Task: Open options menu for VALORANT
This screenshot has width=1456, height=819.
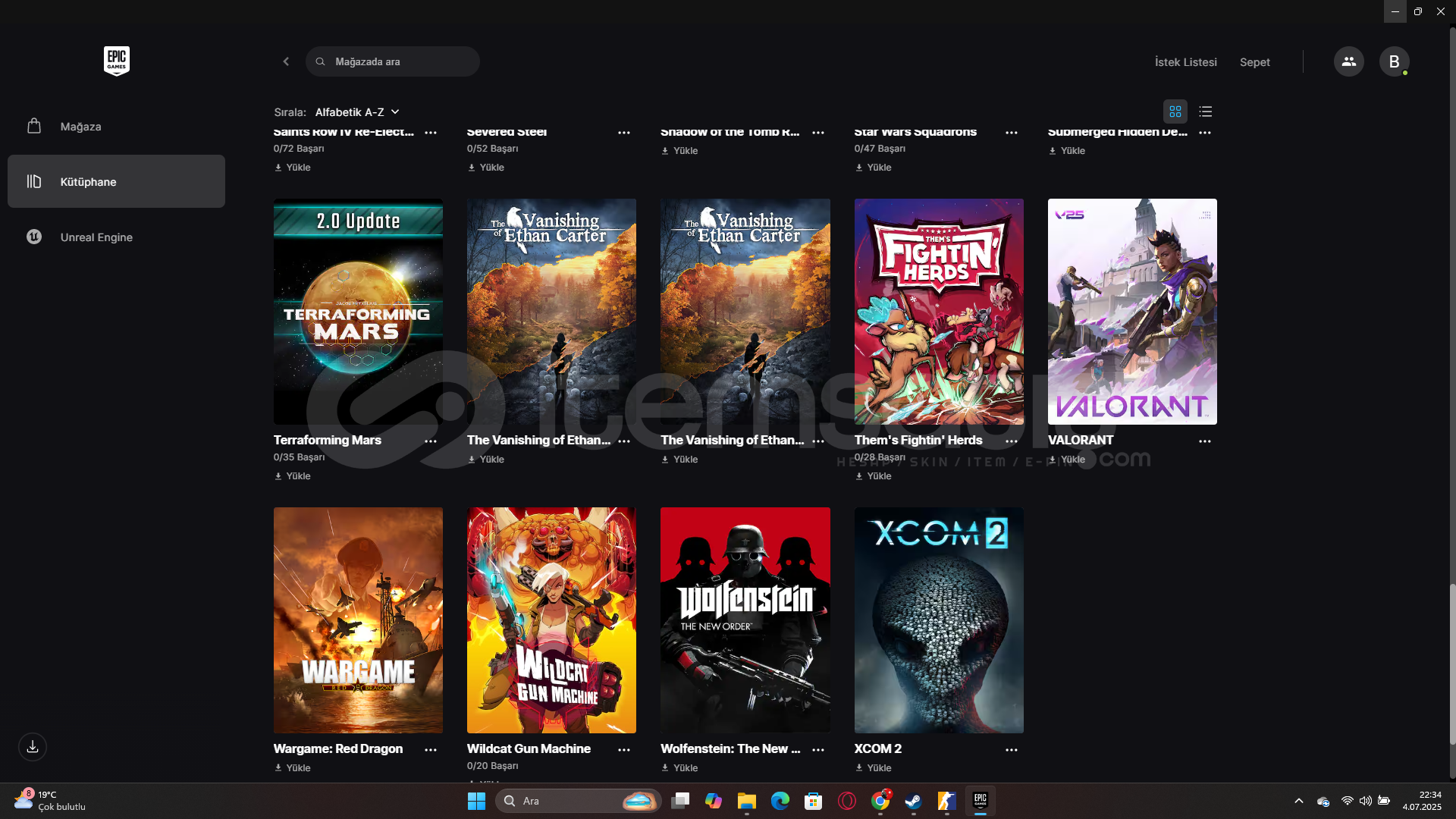Action: point(1205,441)
